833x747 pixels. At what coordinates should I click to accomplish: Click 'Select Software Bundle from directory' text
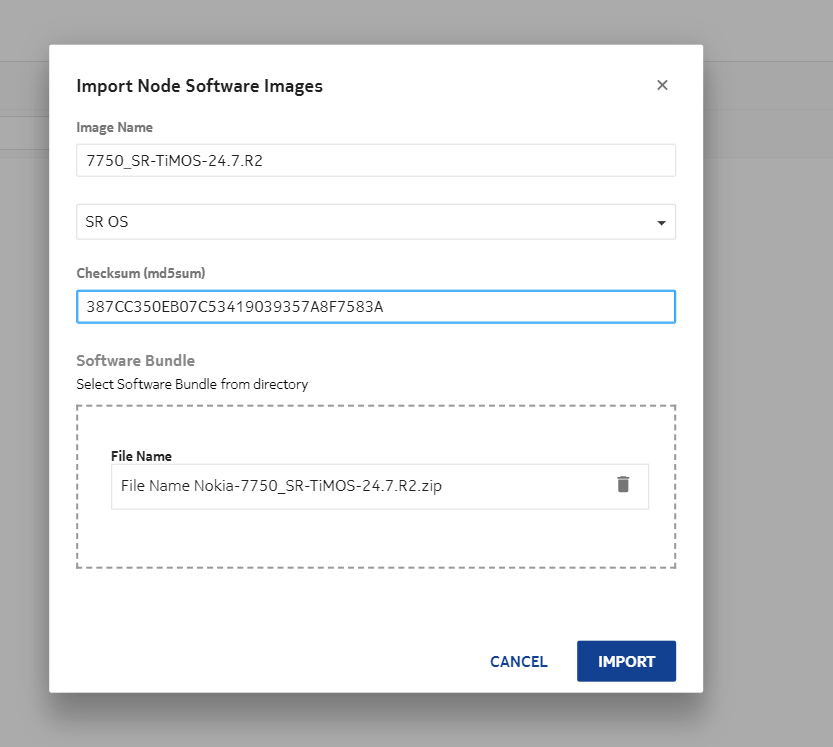coord(192,384)
